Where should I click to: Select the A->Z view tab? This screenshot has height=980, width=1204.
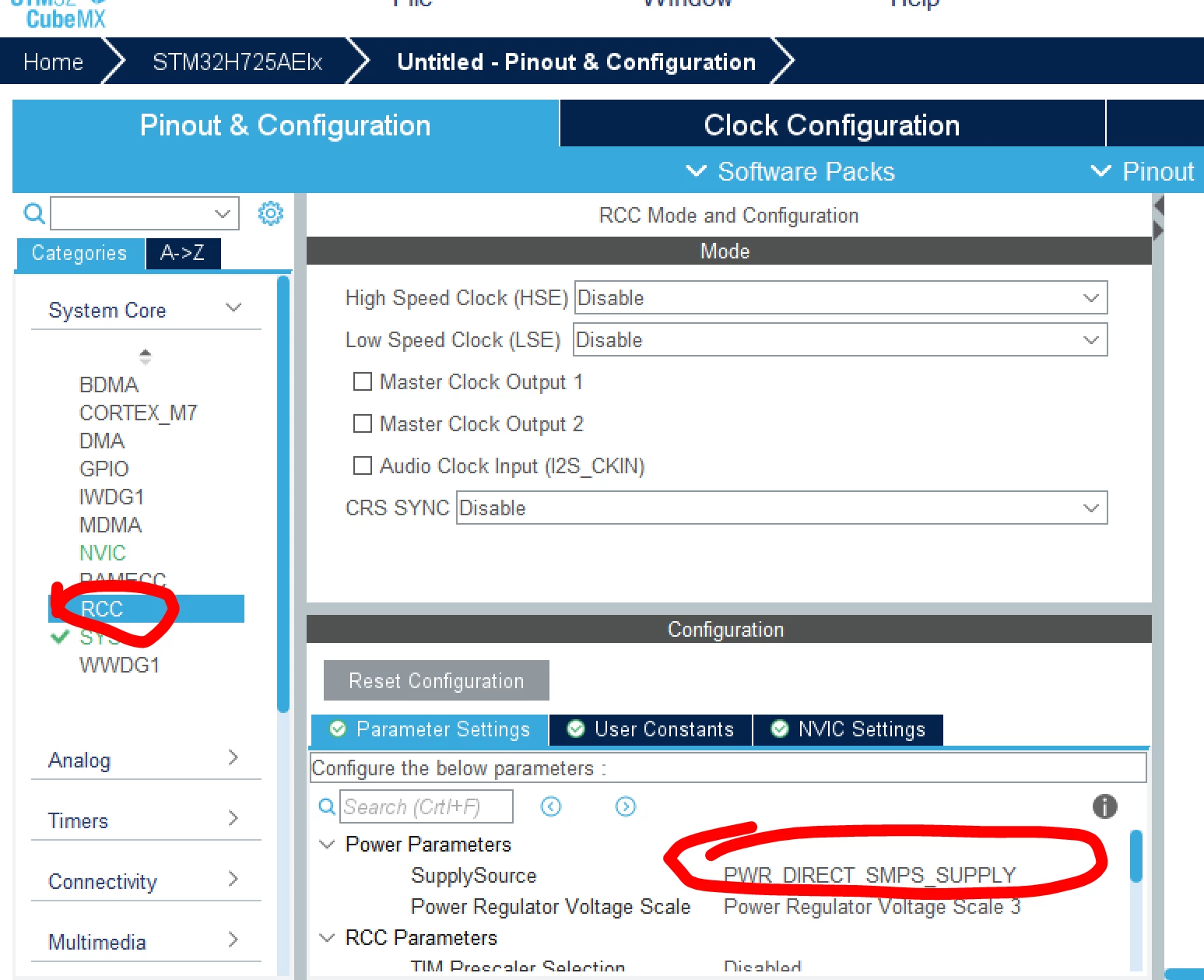tap(183, 253)
